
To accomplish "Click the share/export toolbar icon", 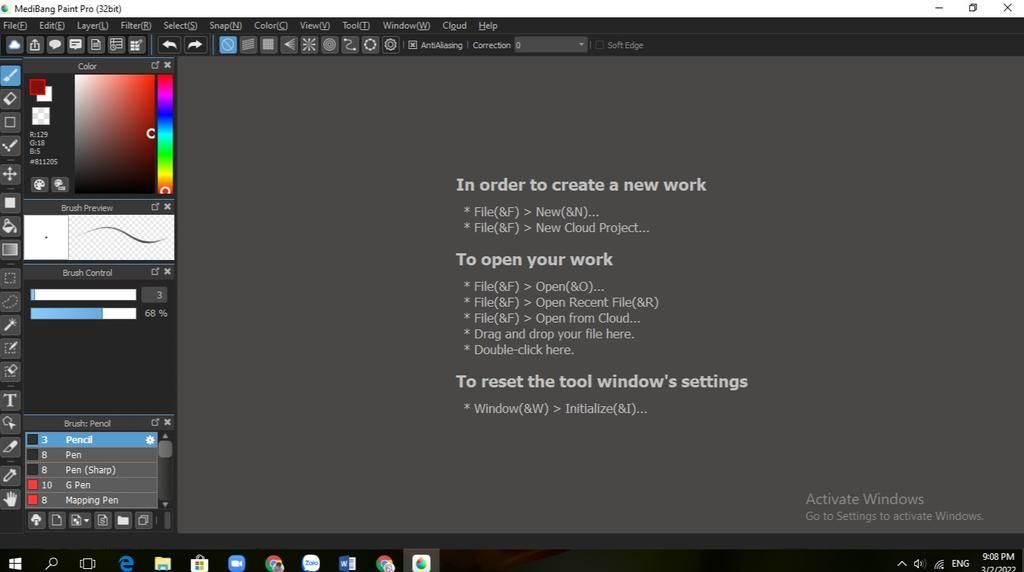I will [x=35, y=44].
